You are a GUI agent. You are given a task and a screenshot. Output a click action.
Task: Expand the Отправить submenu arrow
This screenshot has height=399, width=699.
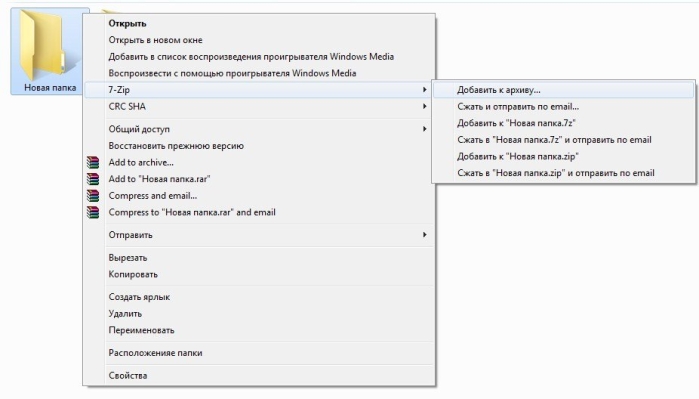tap(424, 234)
